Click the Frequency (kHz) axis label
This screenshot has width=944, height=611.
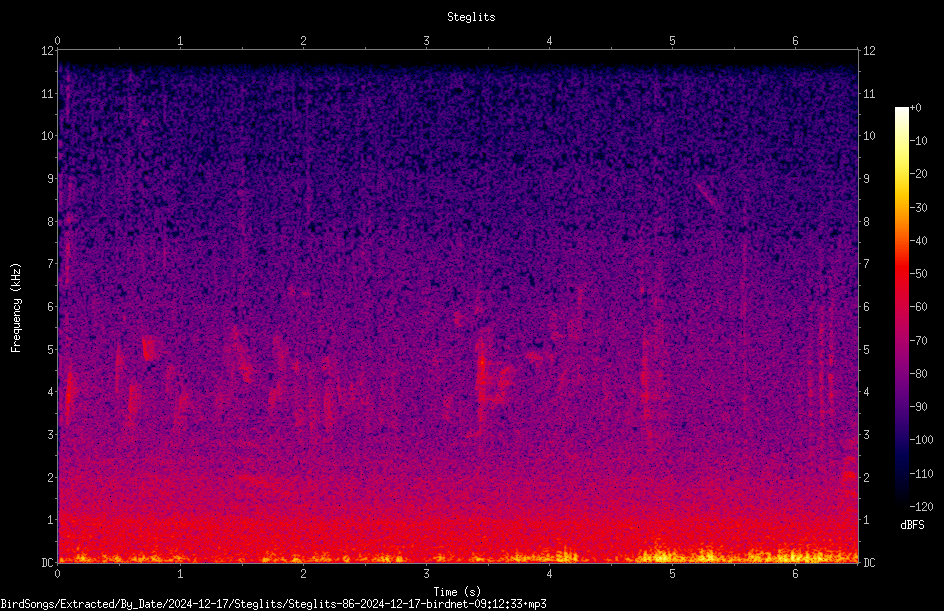pos(16,308)
